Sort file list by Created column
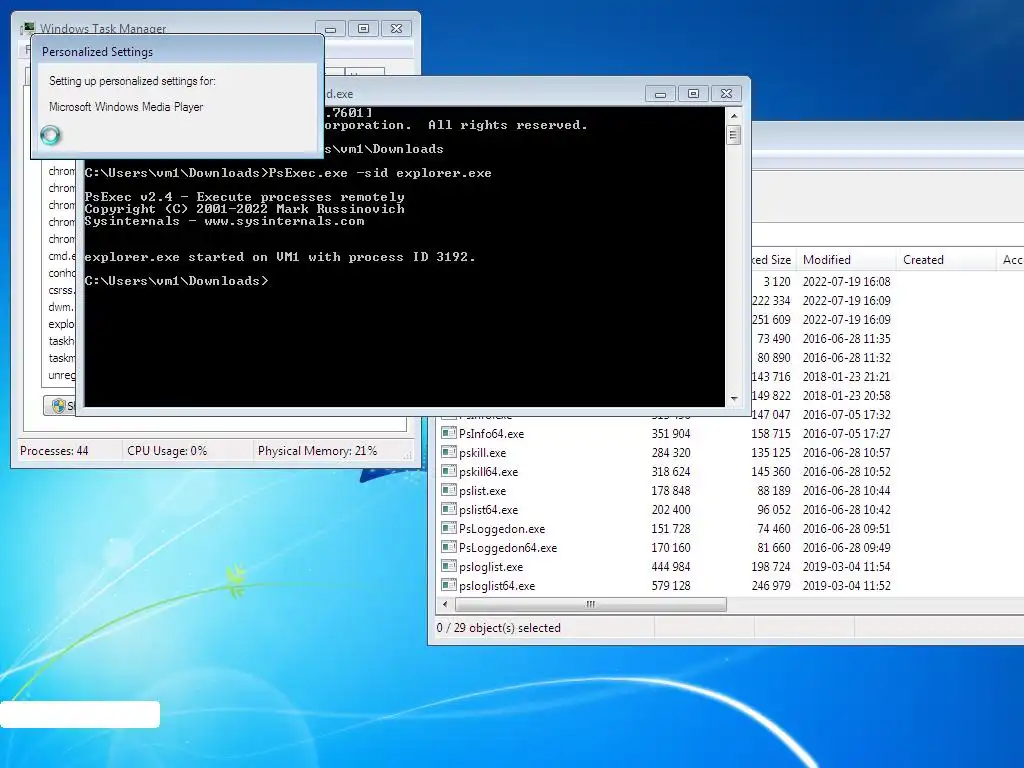This screenshot has width=1024, height=768. (x=946, y=259)
